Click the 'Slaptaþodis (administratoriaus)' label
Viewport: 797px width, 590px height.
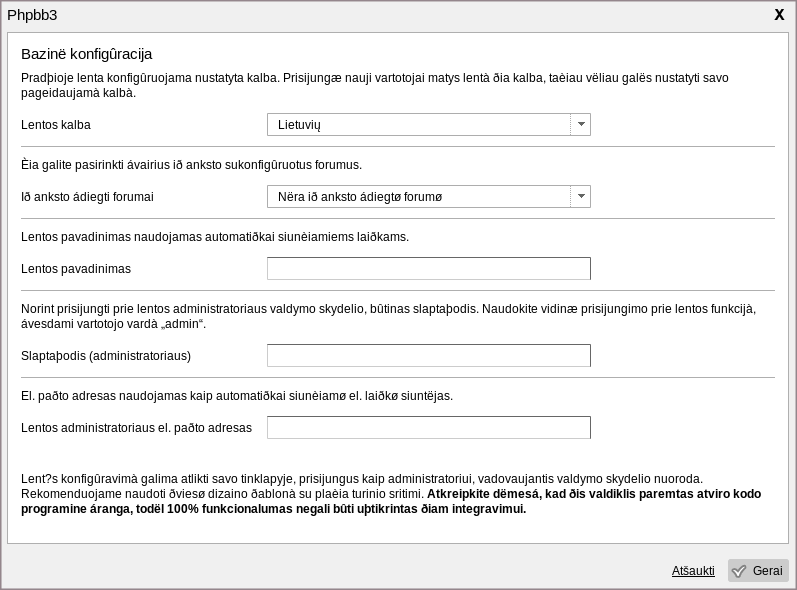click(x=106, y=356)
